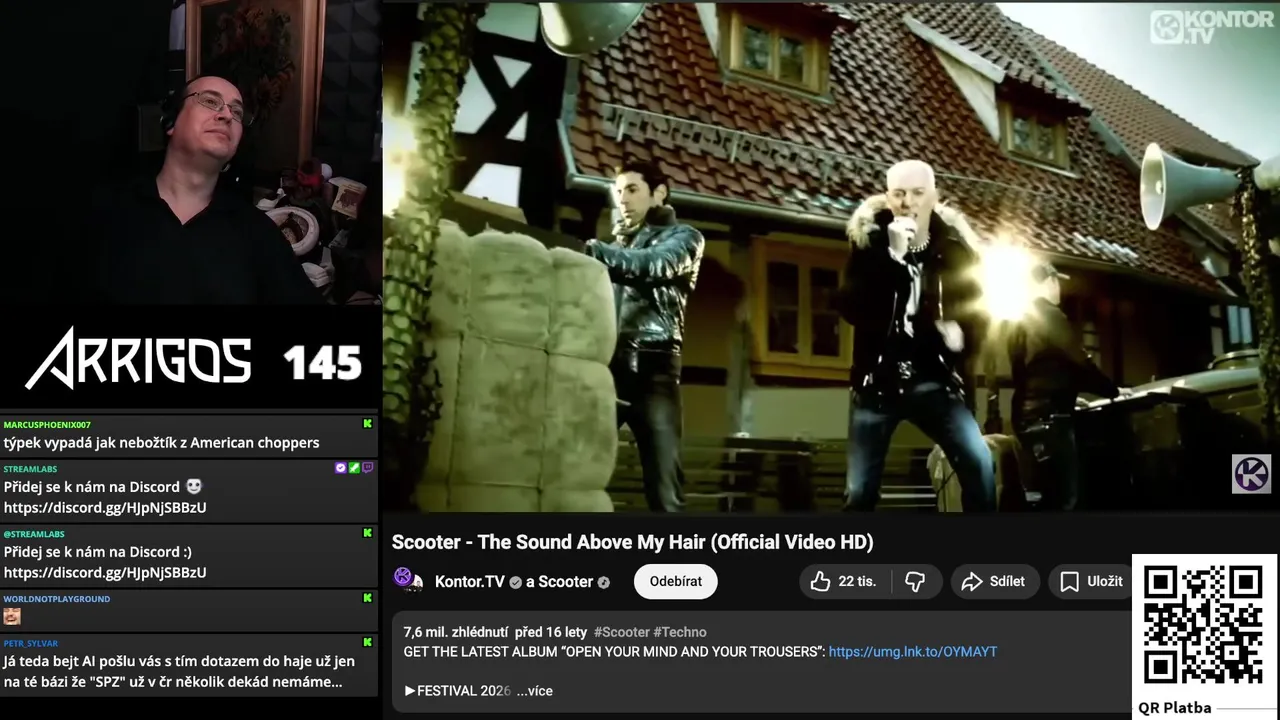Click the video title text
Screen dimensions: 1280x720
(632, 542)
